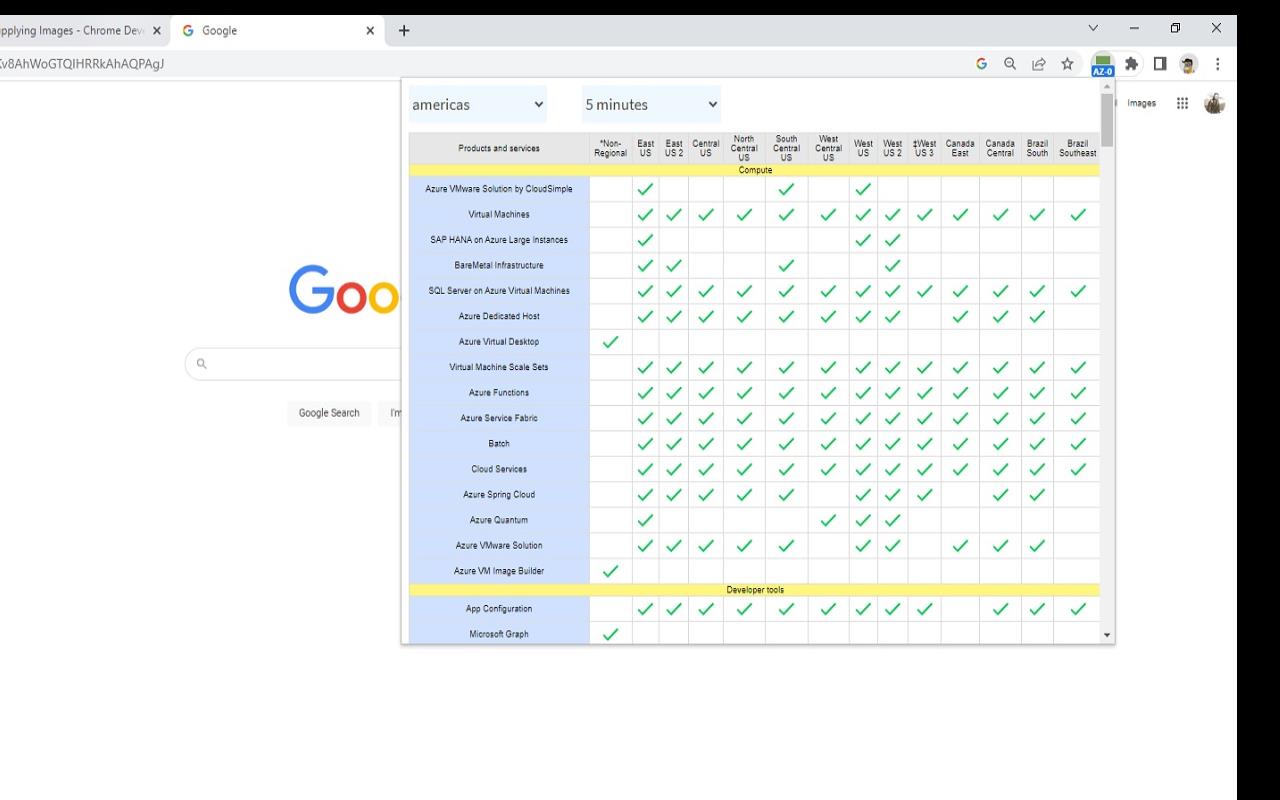Click the Developer tools section header
The width and height of the screenshot is (1280, 800).
pos(755,590)
